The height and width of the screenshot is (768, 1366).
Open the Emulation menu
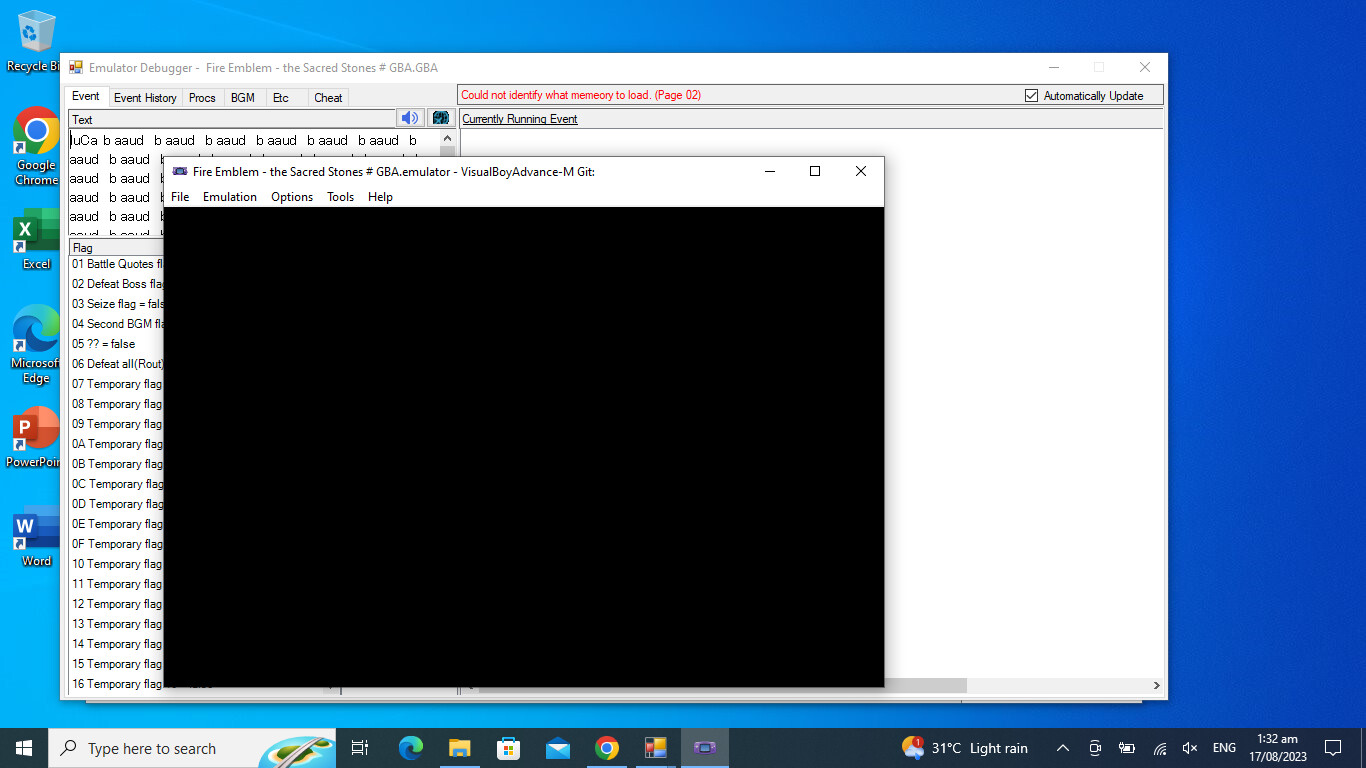[230, 197]
